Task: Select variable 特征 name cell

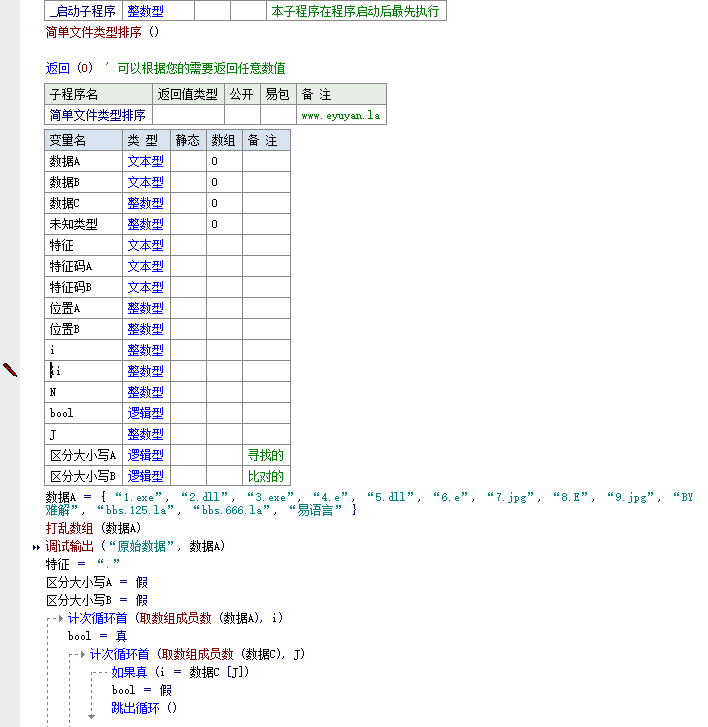Action: 83,245
